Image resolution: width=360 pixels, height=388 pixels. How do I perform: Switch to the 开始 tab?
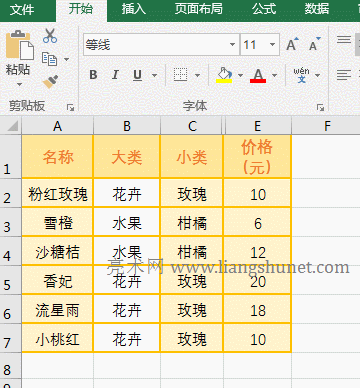[81, 9]
